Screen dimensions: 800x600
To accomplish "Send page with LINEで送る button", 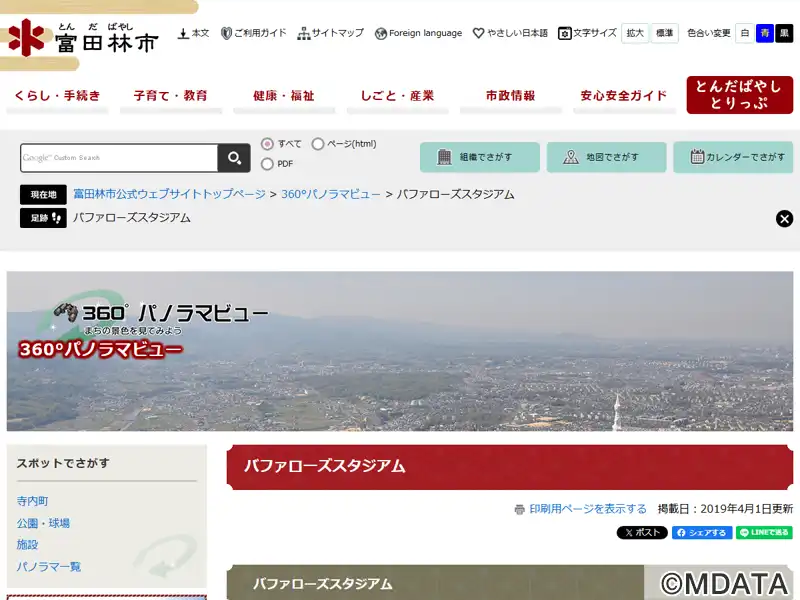I will pos(764,533).
